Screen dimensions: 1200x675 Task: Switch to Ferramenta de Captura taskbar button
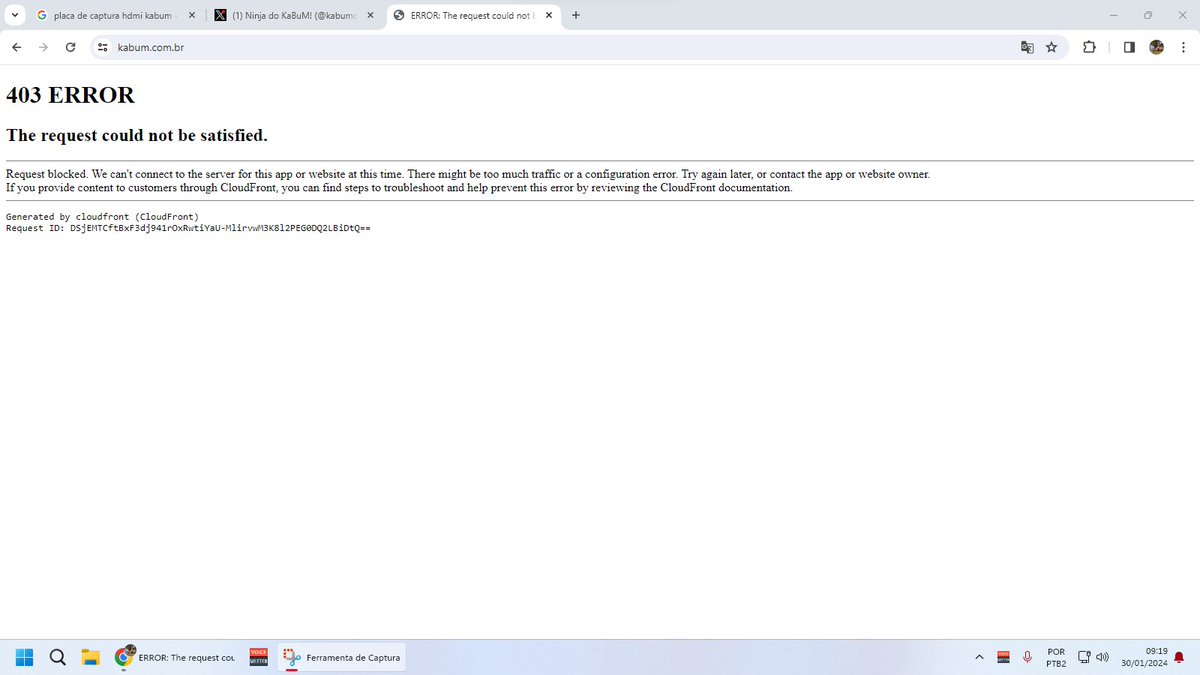(342, 657)
